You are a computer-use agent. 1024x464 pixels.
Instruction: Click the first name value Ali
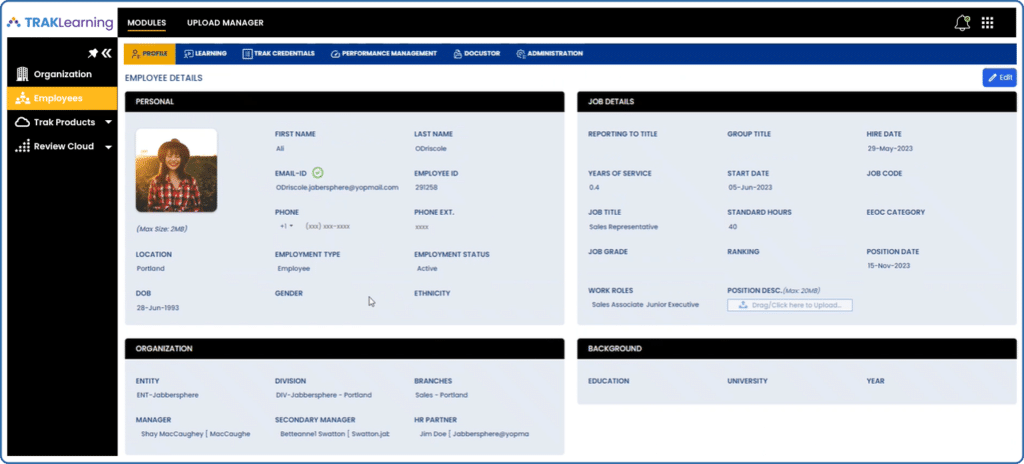280,148
